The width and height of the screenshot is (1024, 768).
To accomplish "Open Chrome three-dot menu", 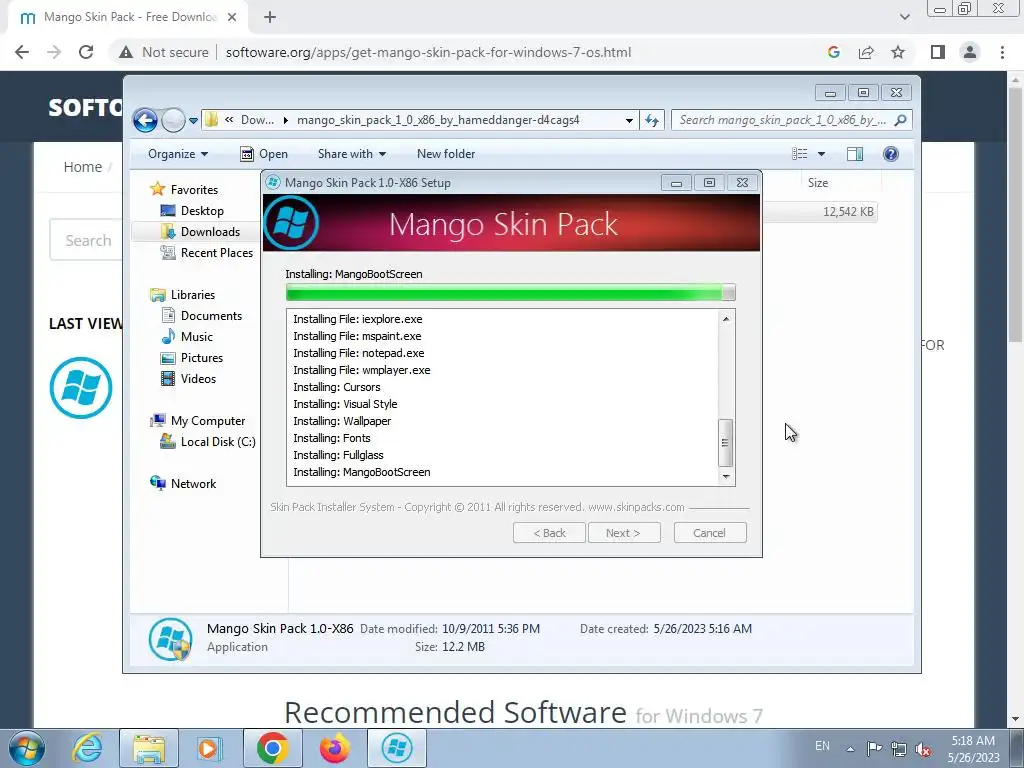I will [1002, 52].
